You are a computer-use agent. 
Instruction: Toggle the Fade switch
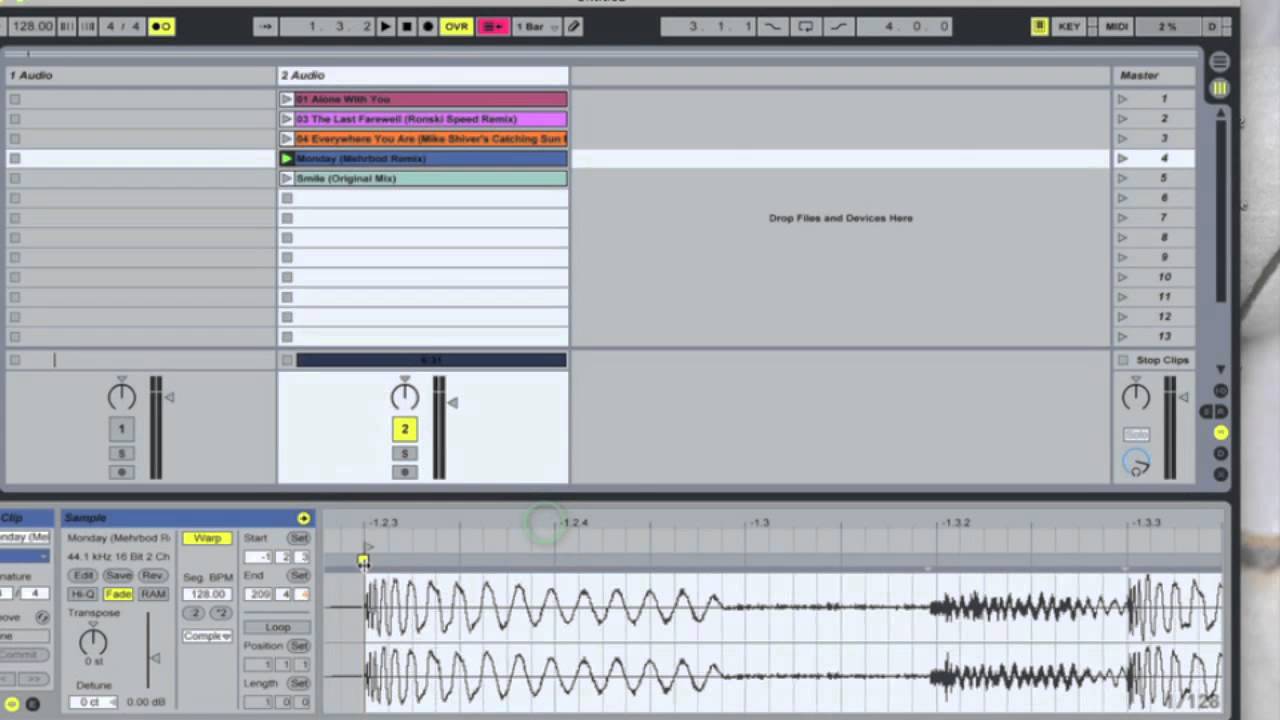pos(118,594)
